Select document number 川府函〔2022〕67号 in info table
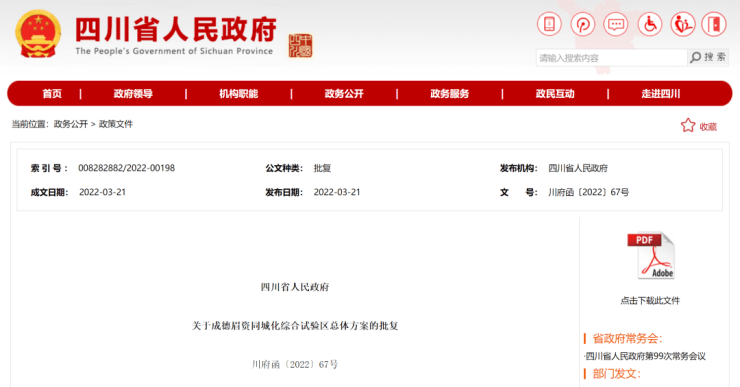The height and width of the screenshot is (387, 740). tap(589, 192)
